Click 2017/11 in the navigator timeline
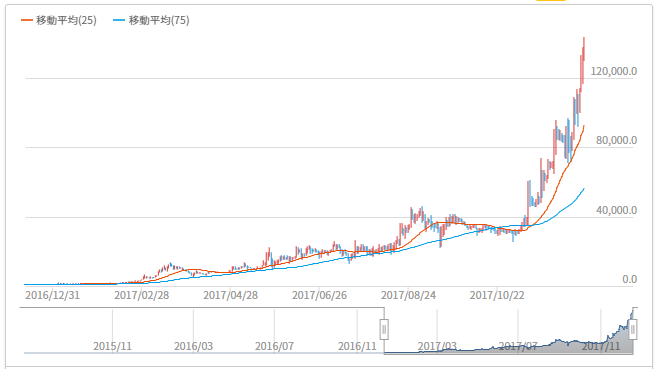 [601, 346]
